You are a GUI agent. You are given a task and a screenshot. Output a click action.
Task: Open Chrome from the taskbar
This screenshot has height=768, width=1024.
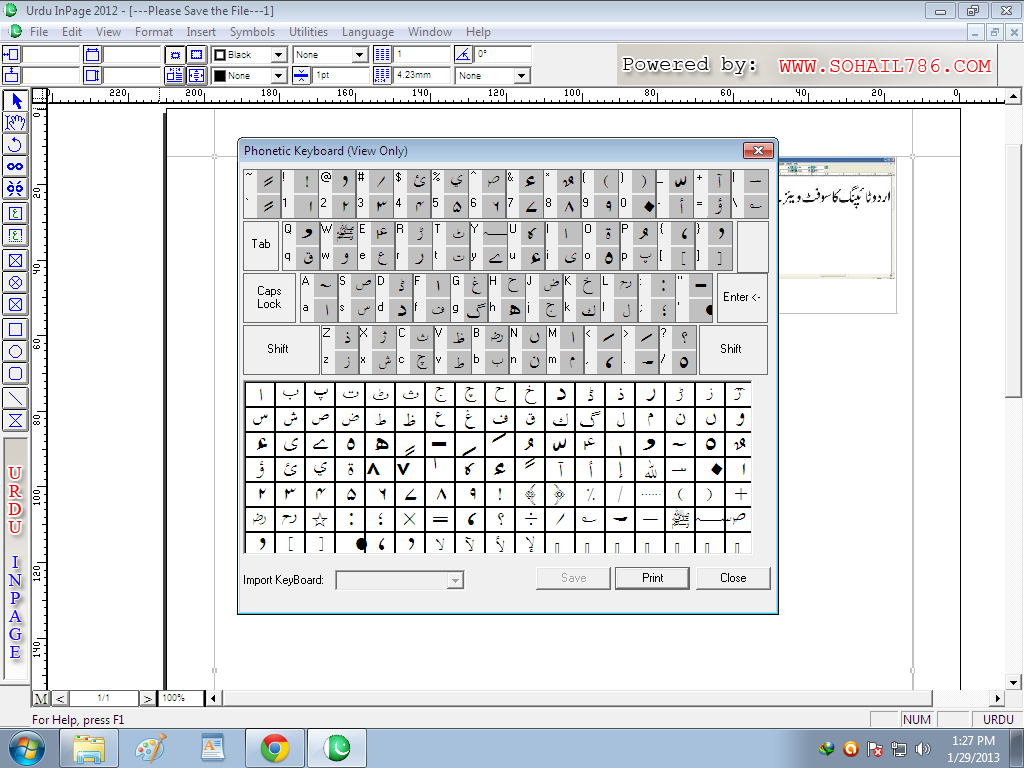[x=275, y=748]
